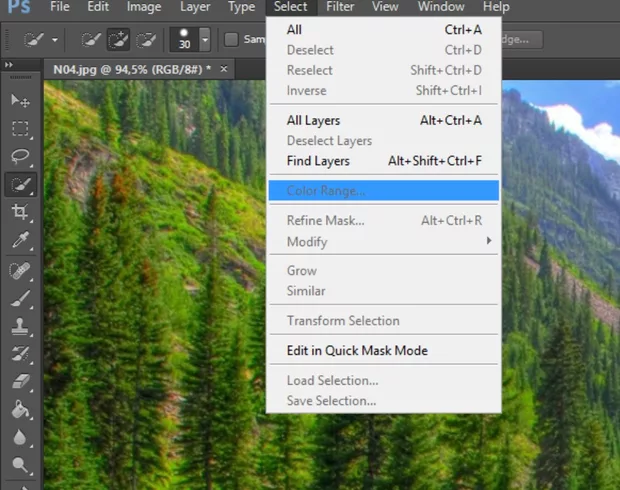Screen dimensions: 620x490
Task: Choose the highlighted Color Range entry
Action: pos(384,191)
